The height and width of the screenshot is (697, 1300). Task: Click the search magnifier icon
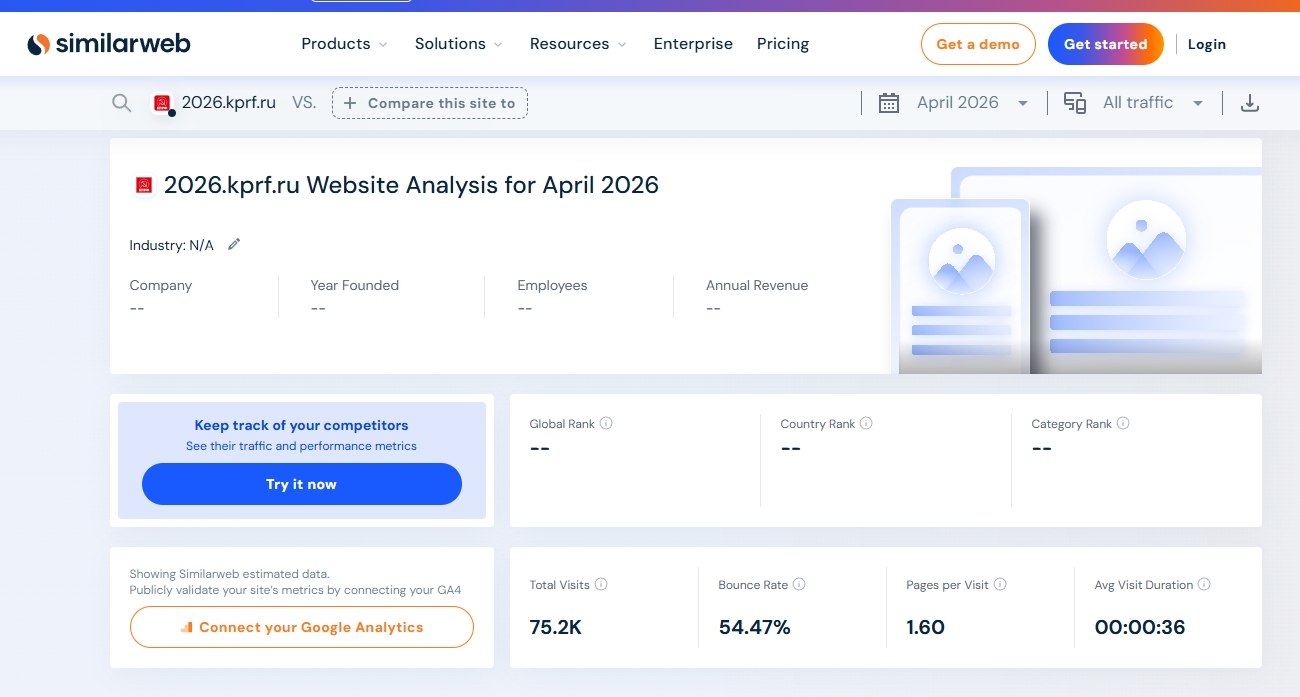[x=121, y=103]
